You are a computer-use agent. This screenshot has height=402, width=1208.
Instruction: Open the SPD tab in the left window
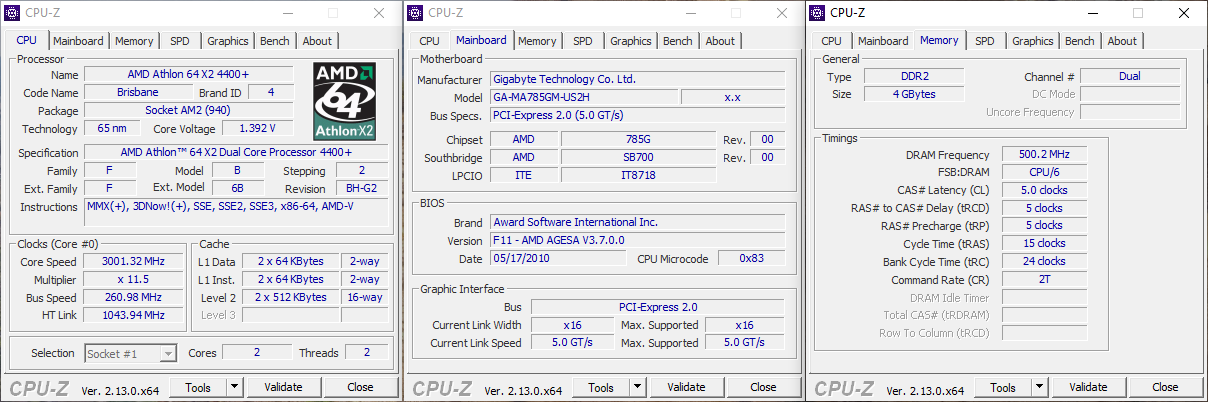coord(180,41)
